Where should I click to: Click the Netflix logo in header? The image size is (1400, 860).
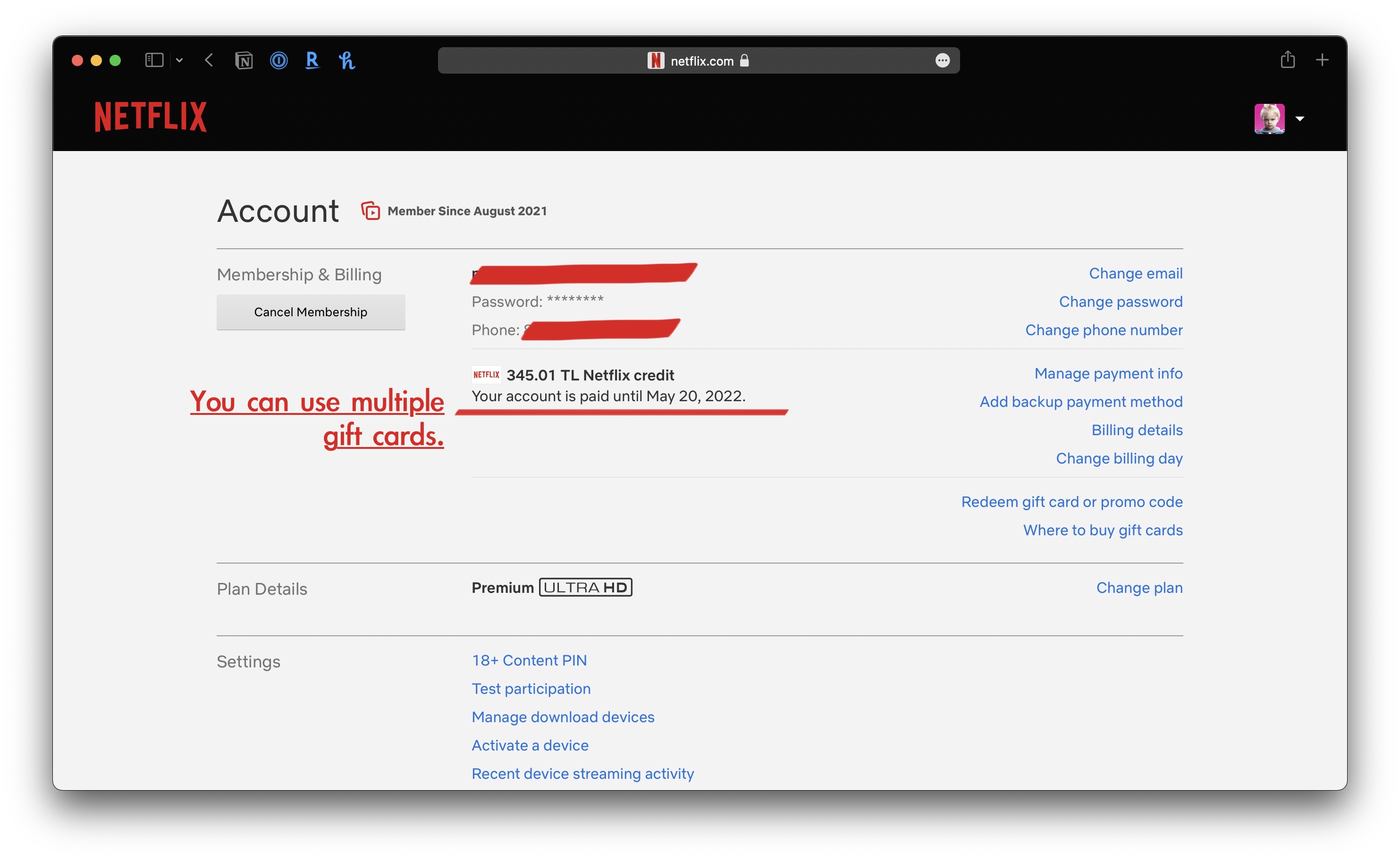(x=150, y=117)
